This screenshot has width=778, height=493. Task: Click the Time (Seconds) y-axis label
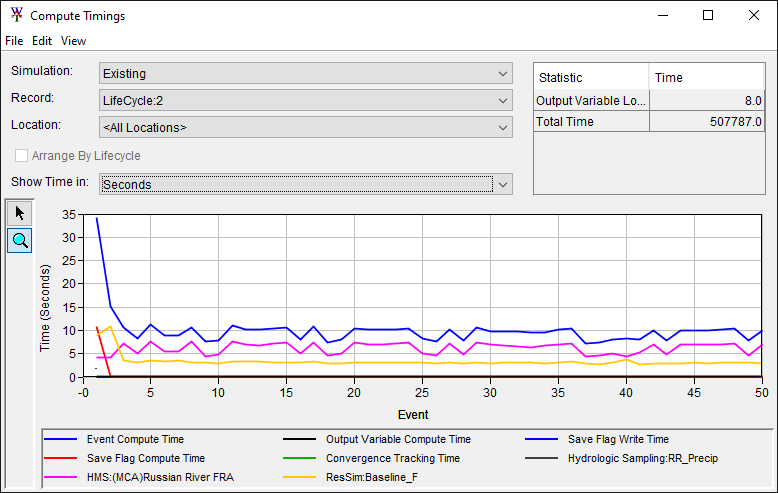45,308
